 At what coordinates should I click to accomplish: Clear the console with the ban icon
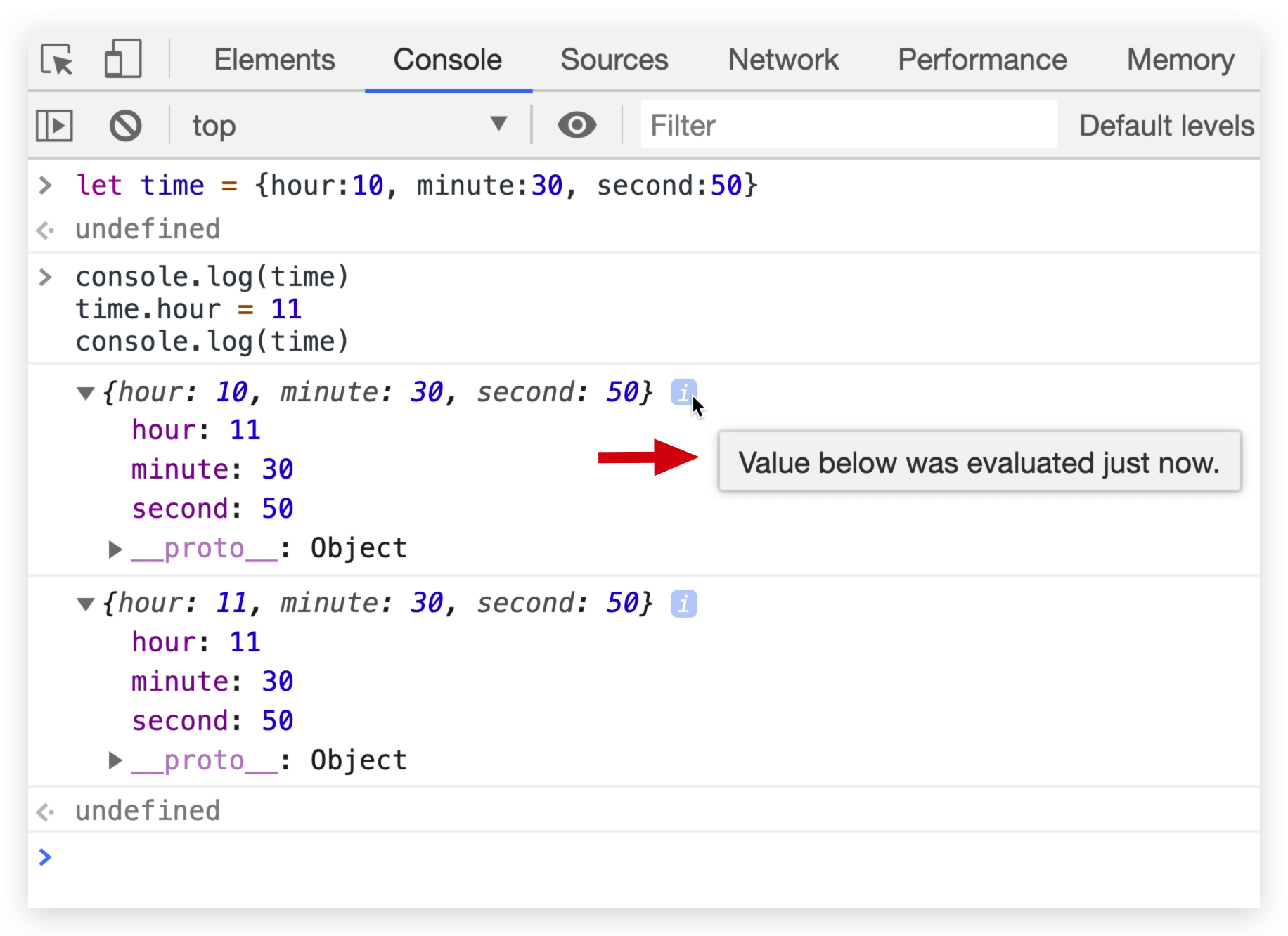(x=126, y=126)
